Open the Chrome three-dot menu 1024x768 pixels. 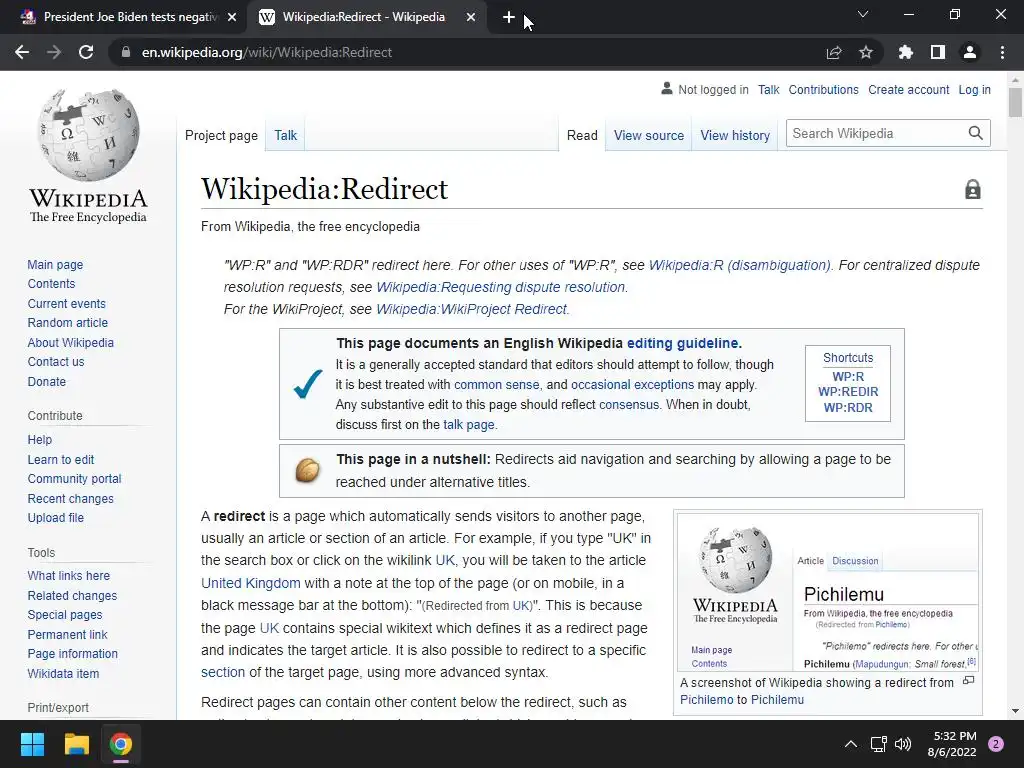coord(1002,52)
